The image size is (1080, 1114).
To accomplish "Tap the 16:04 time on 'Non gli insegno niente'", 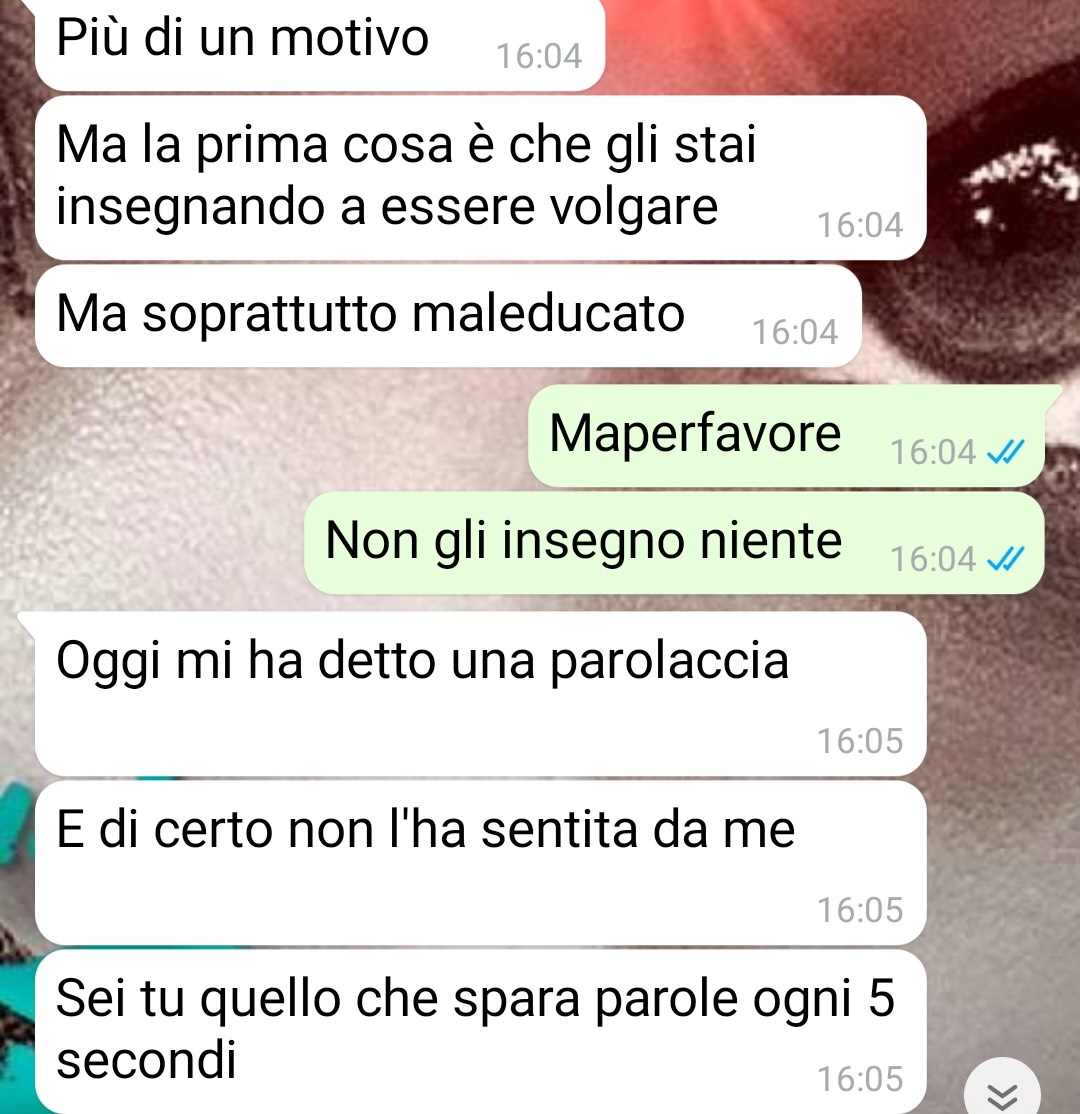I will tap(933, 559).
